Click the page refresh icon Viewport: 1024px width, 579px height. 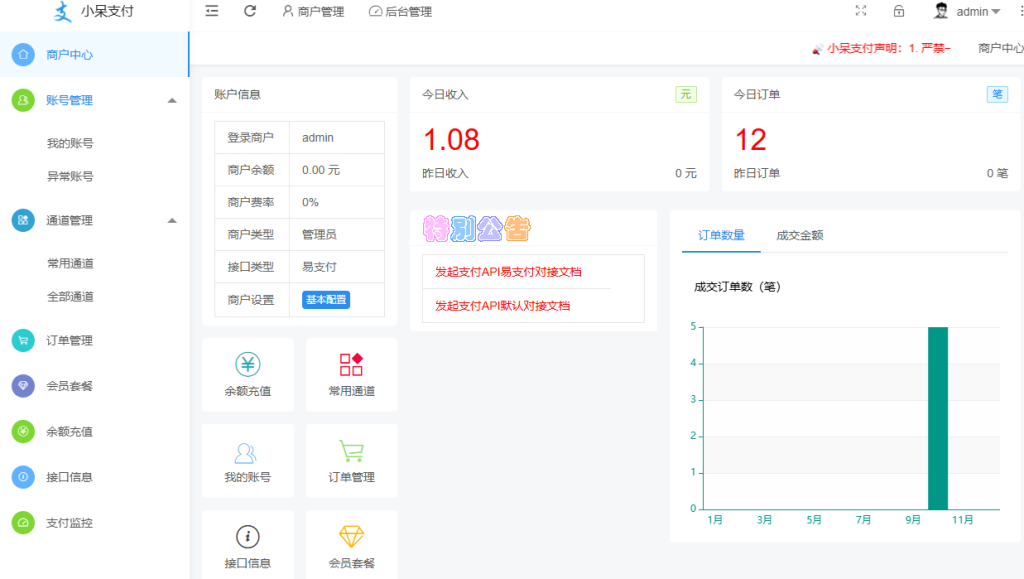[x=250, y=11]
